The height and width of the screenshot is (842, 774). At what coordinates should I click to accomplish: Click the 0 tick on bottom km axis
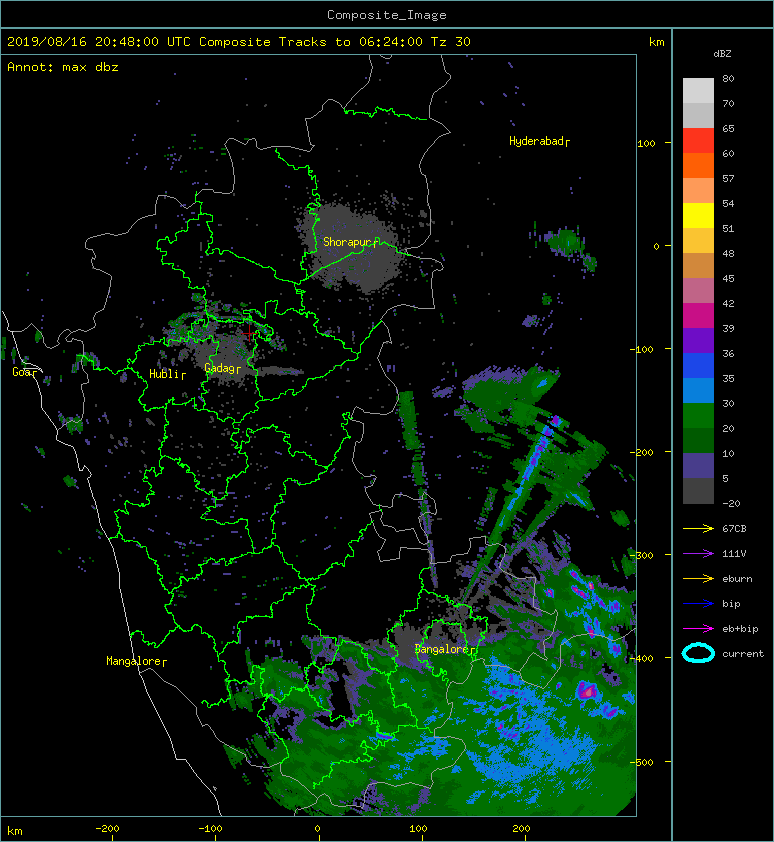click(x=318, y=829)
